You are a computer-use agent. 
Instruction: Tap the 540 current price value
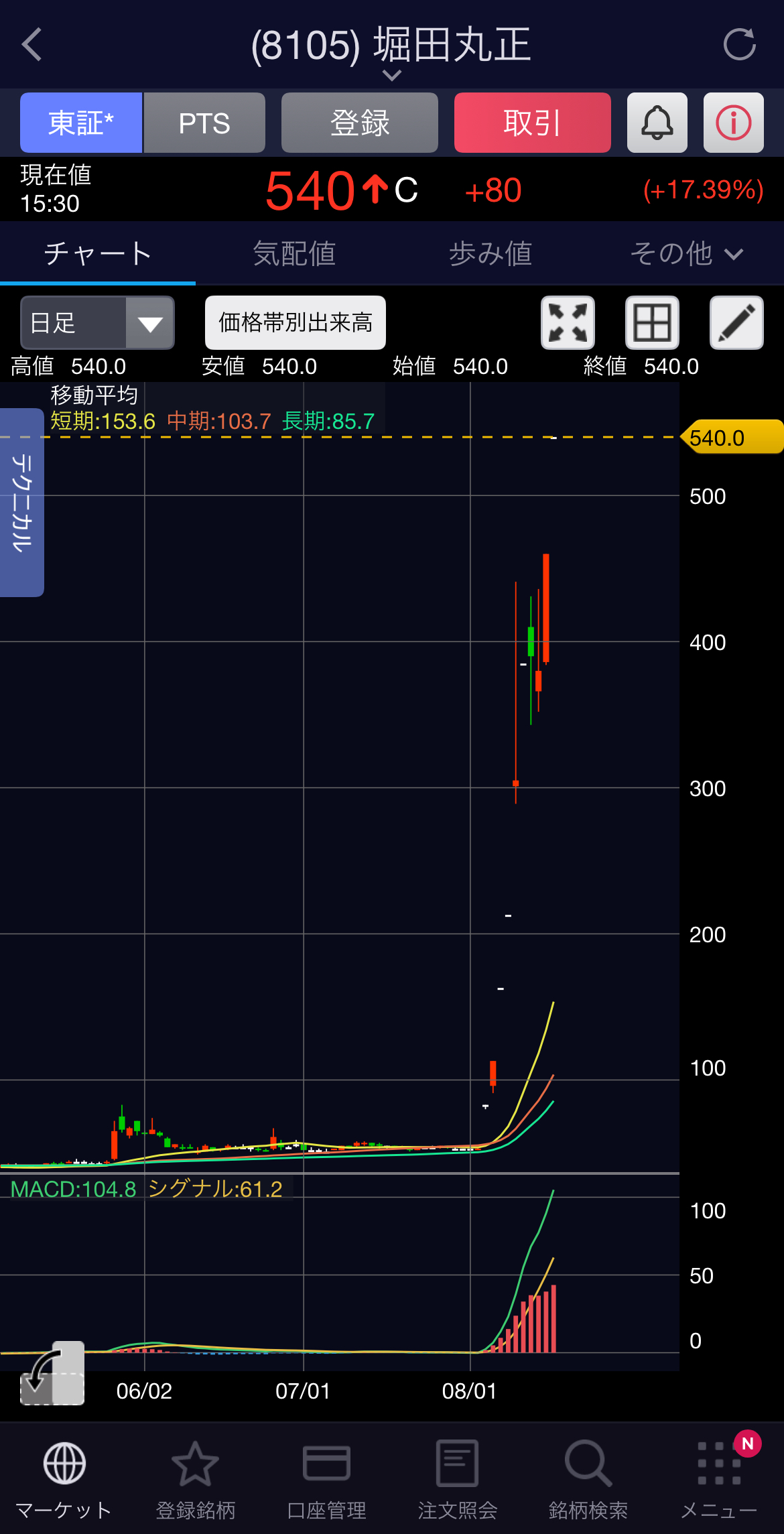coord(310,190)
